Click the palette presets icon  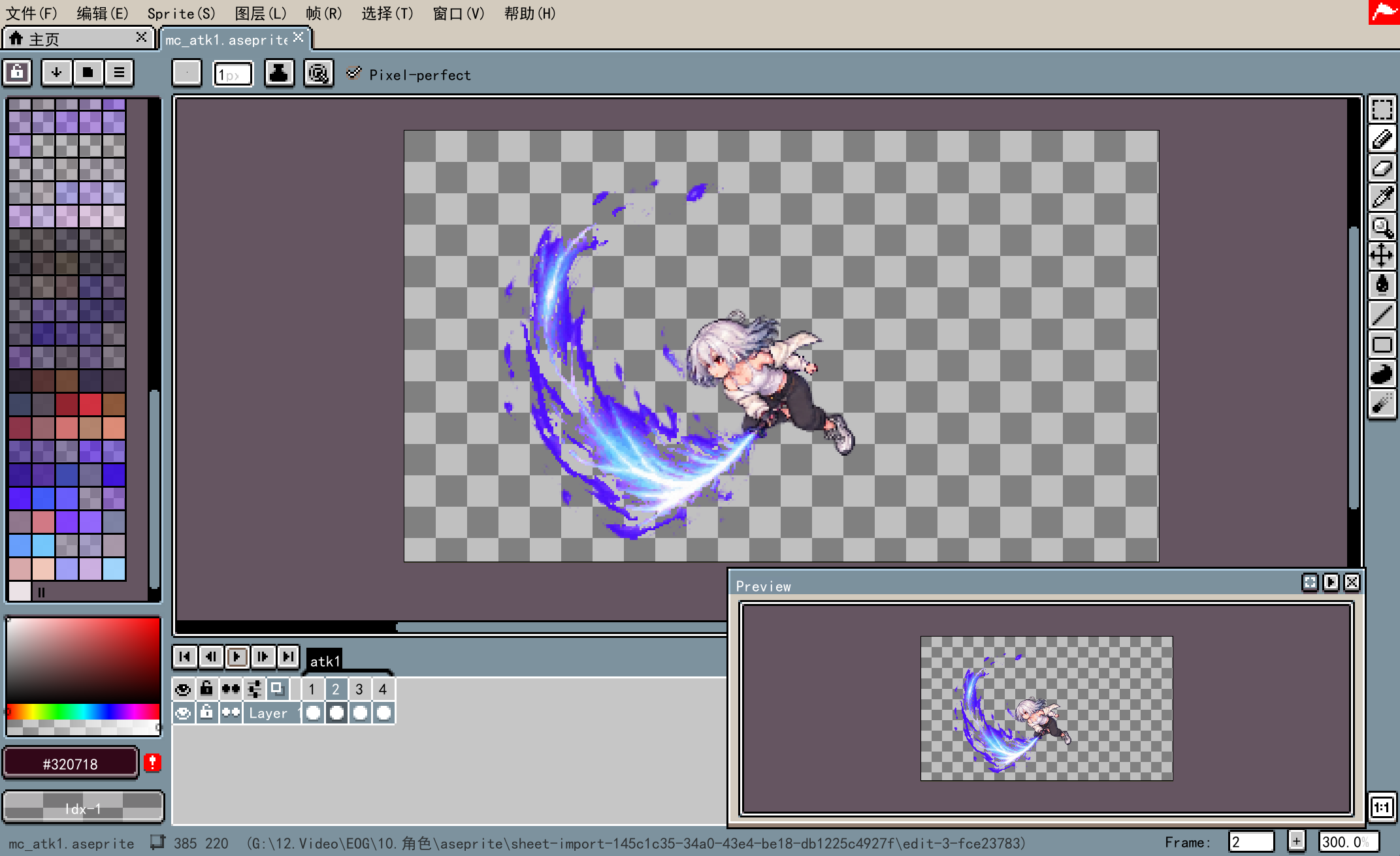point(88,72)
